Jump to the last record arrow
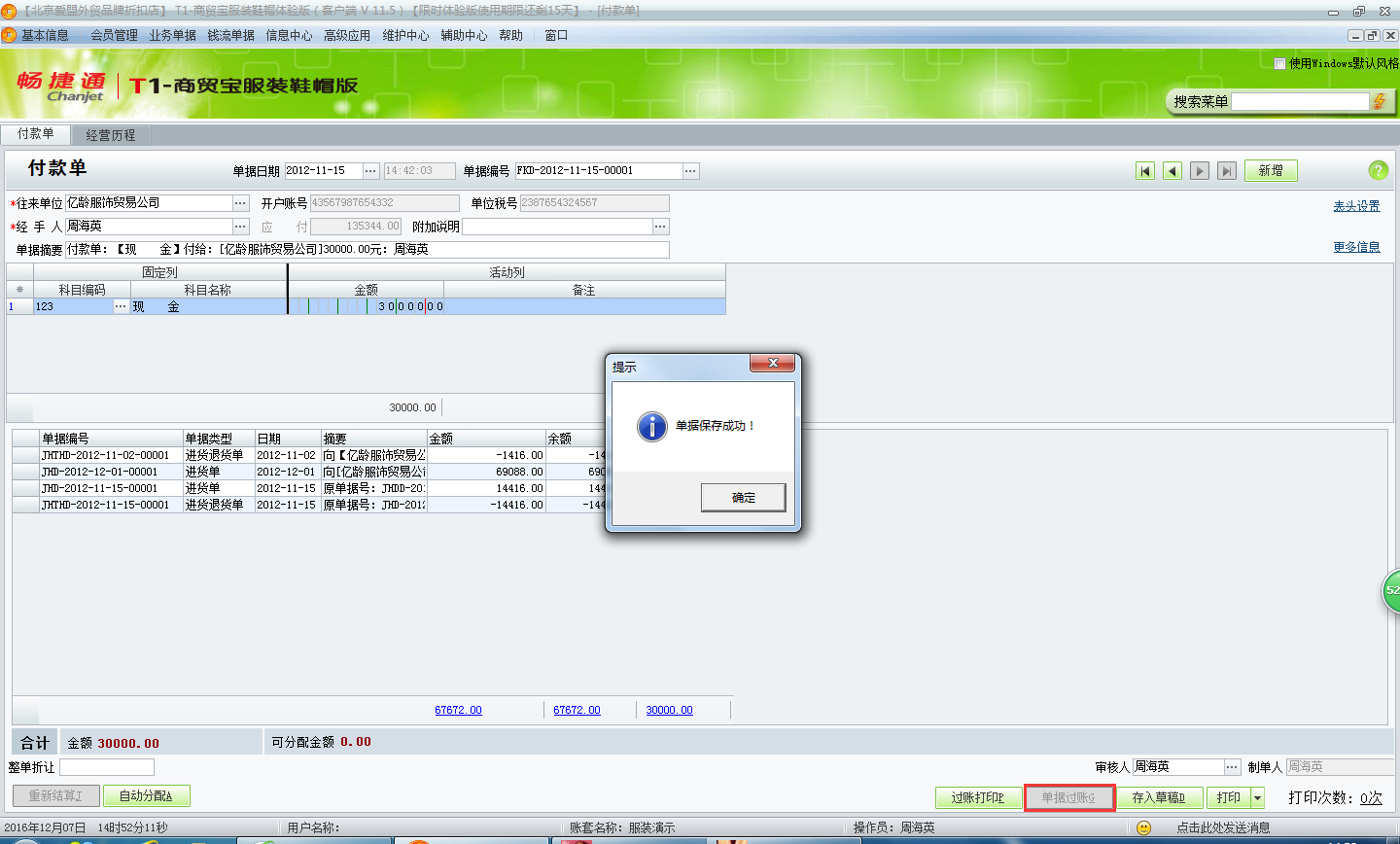 tap(1227, 171)
